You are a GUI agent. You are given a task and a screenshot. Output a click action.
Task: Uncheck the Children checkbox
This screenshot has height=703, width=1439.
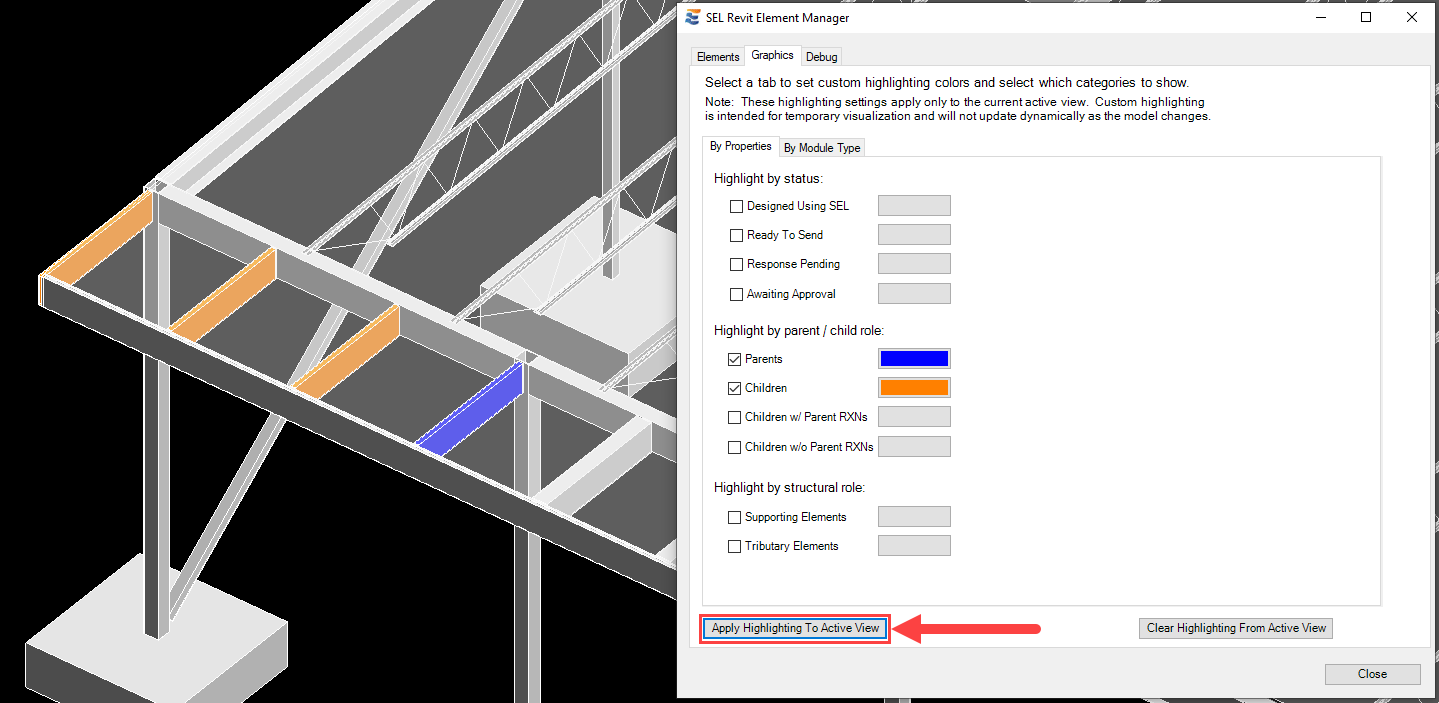coord(735,388)
